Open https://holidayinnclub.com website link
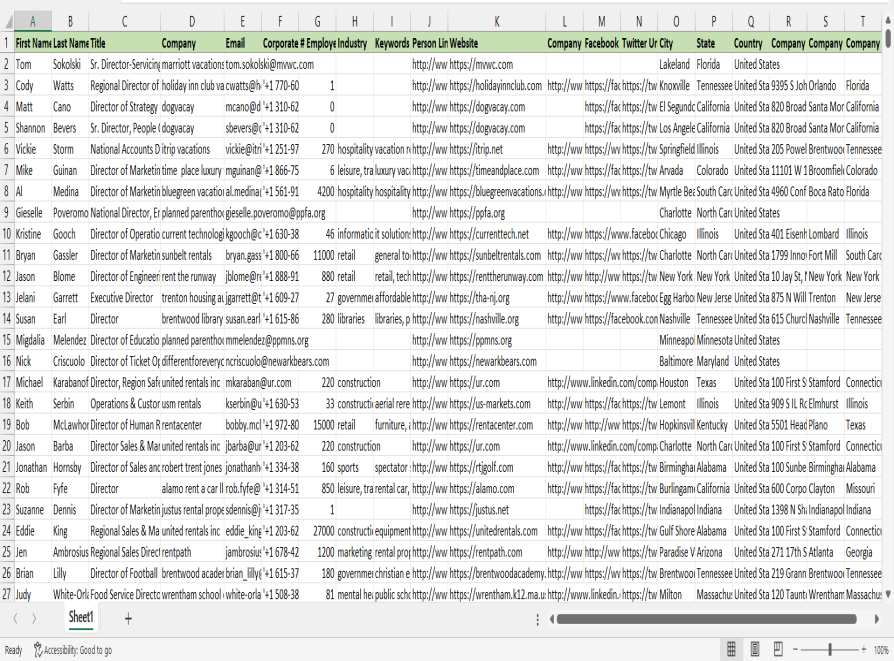 click(x=495, y=86)
